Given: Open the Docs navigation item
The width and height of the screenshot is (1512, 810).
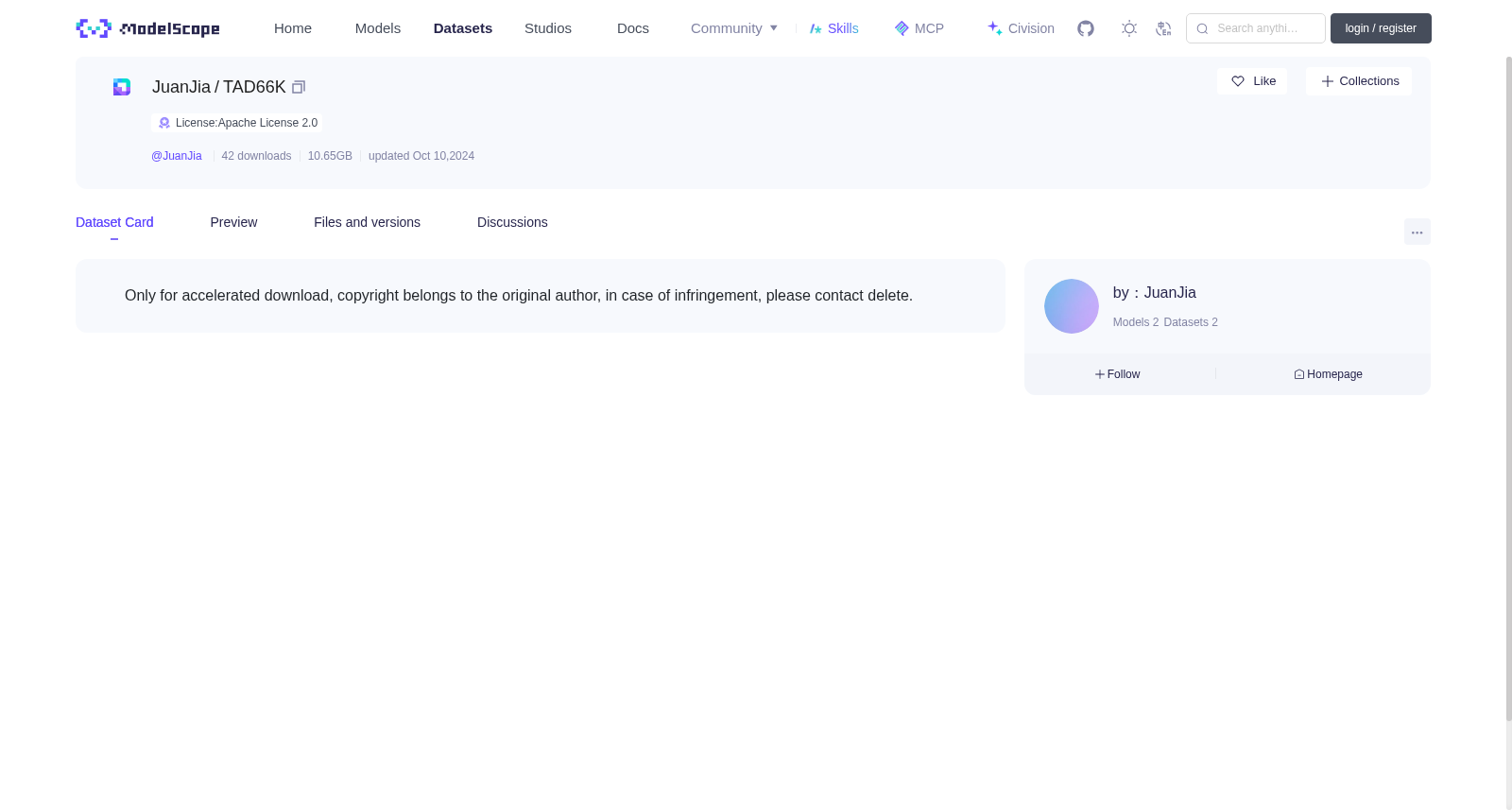Looking at the screenshot, I should click(x=633, y=28).
